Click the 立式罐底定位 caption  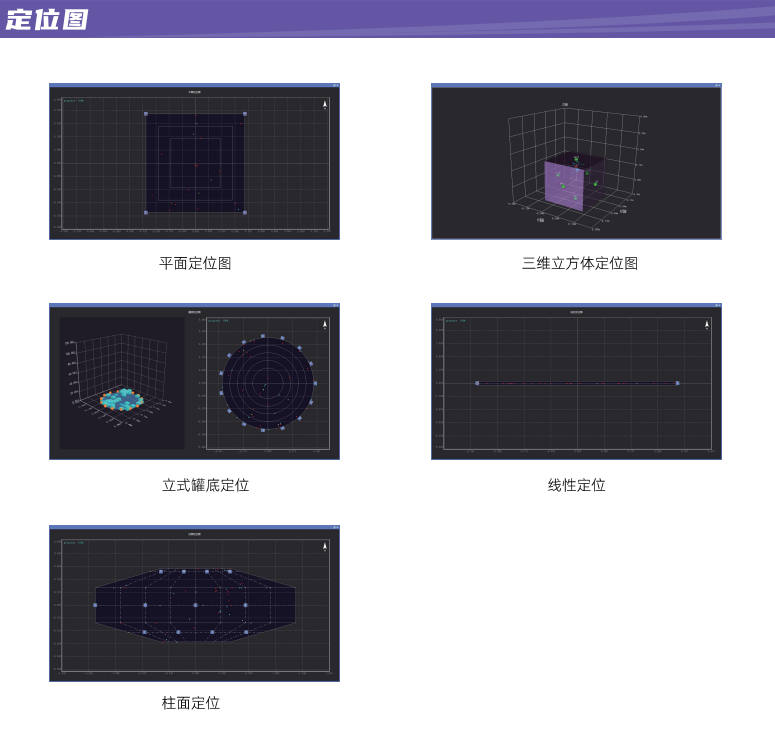[x=205, y=485]
